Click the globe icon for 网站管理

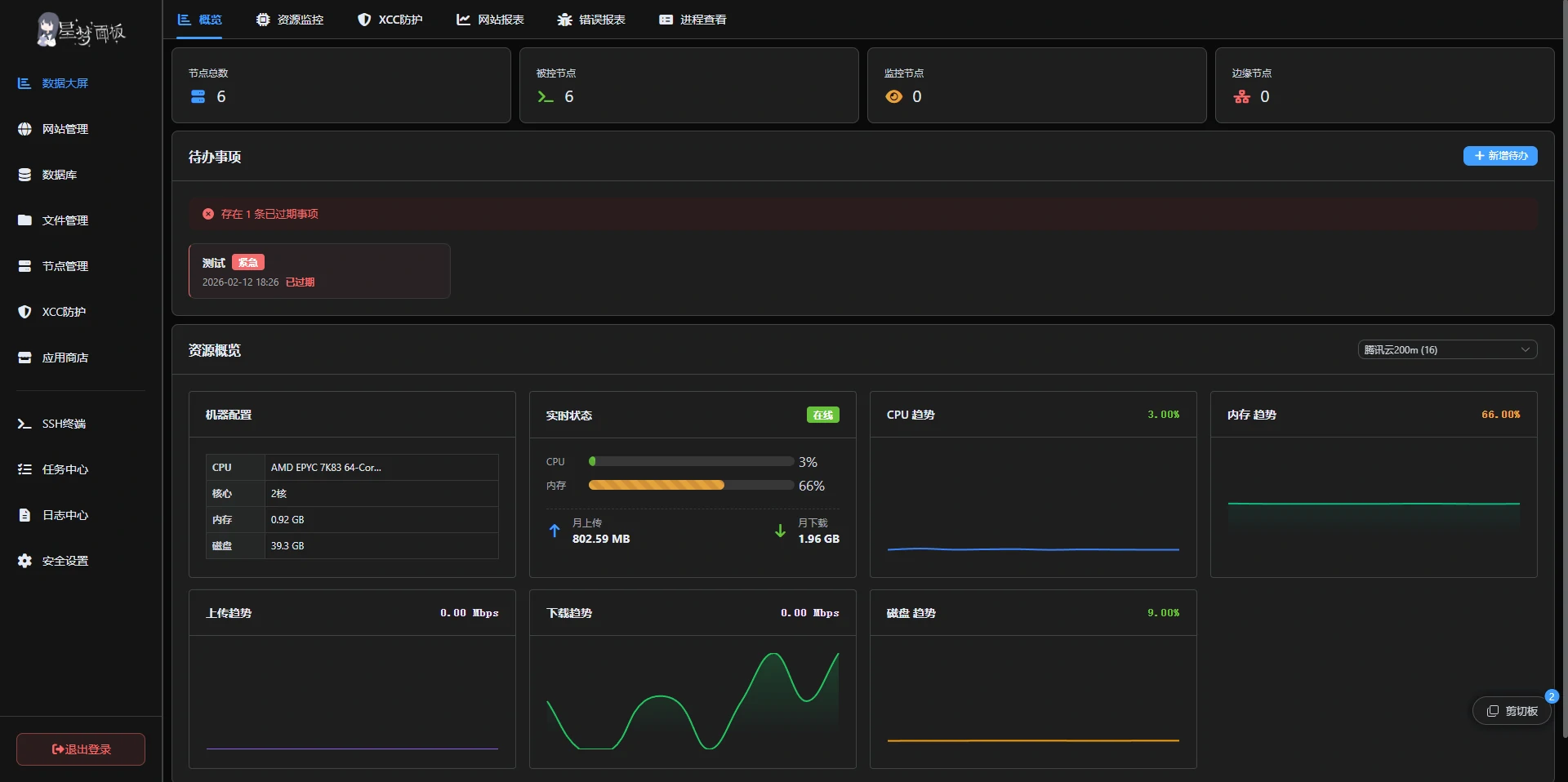[x=24, y=129]
